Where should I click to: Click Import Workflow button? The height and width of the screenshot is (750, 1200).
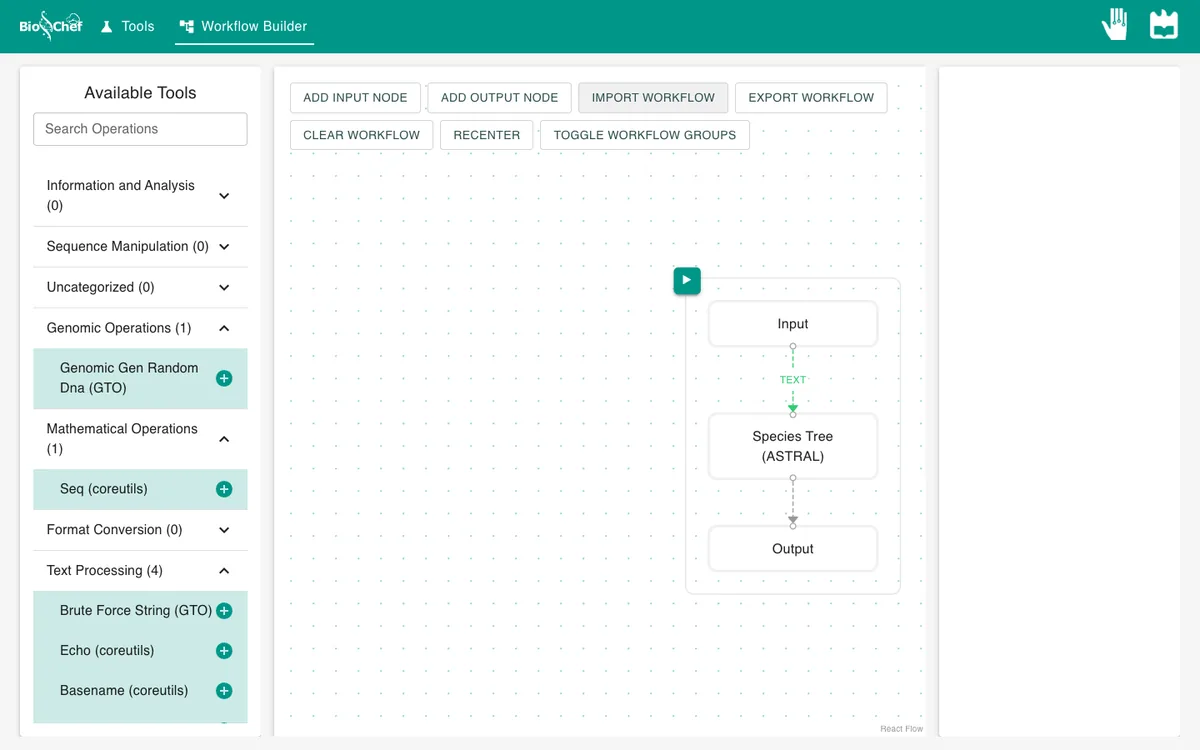pyautogui.click(x=653, y=97)
